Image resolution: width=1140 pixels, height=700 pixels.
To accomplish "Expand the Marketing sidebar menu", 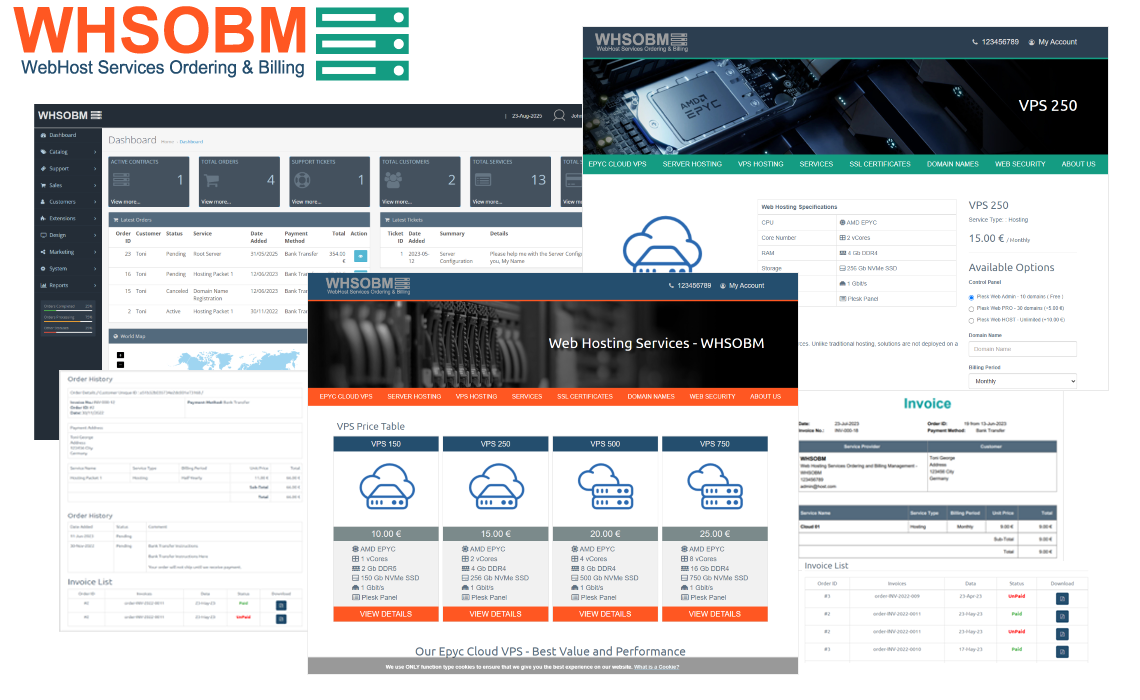I will pyautogui.click(x=69, y=252).
